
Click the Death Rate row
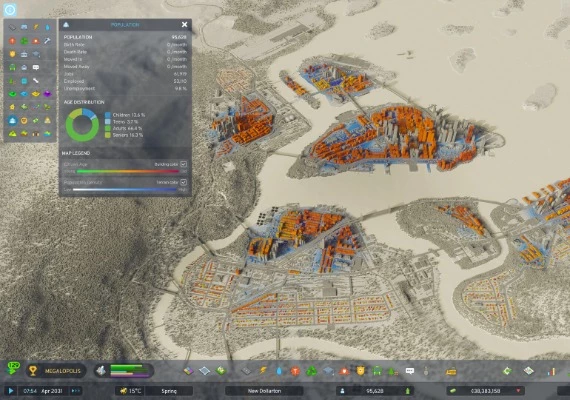point(125,52)
